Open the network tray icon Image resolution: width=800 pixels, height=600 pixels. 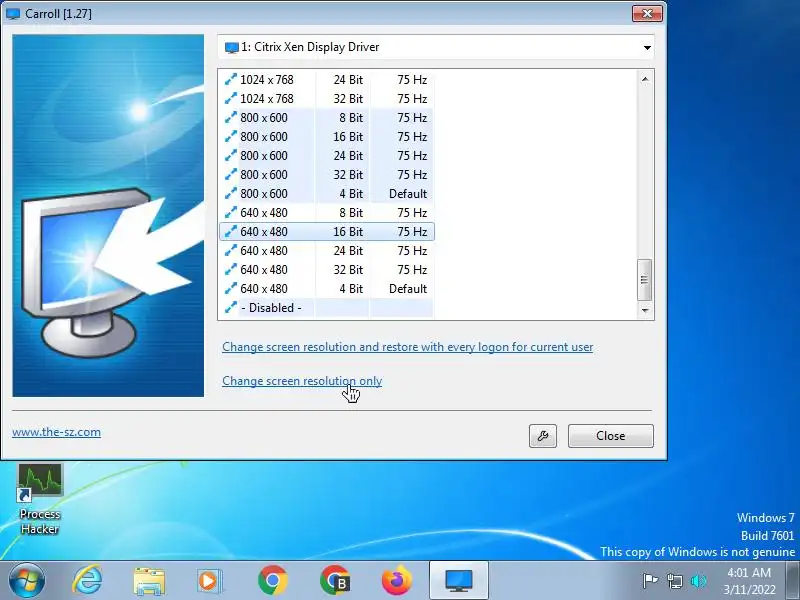coord(675,581)
